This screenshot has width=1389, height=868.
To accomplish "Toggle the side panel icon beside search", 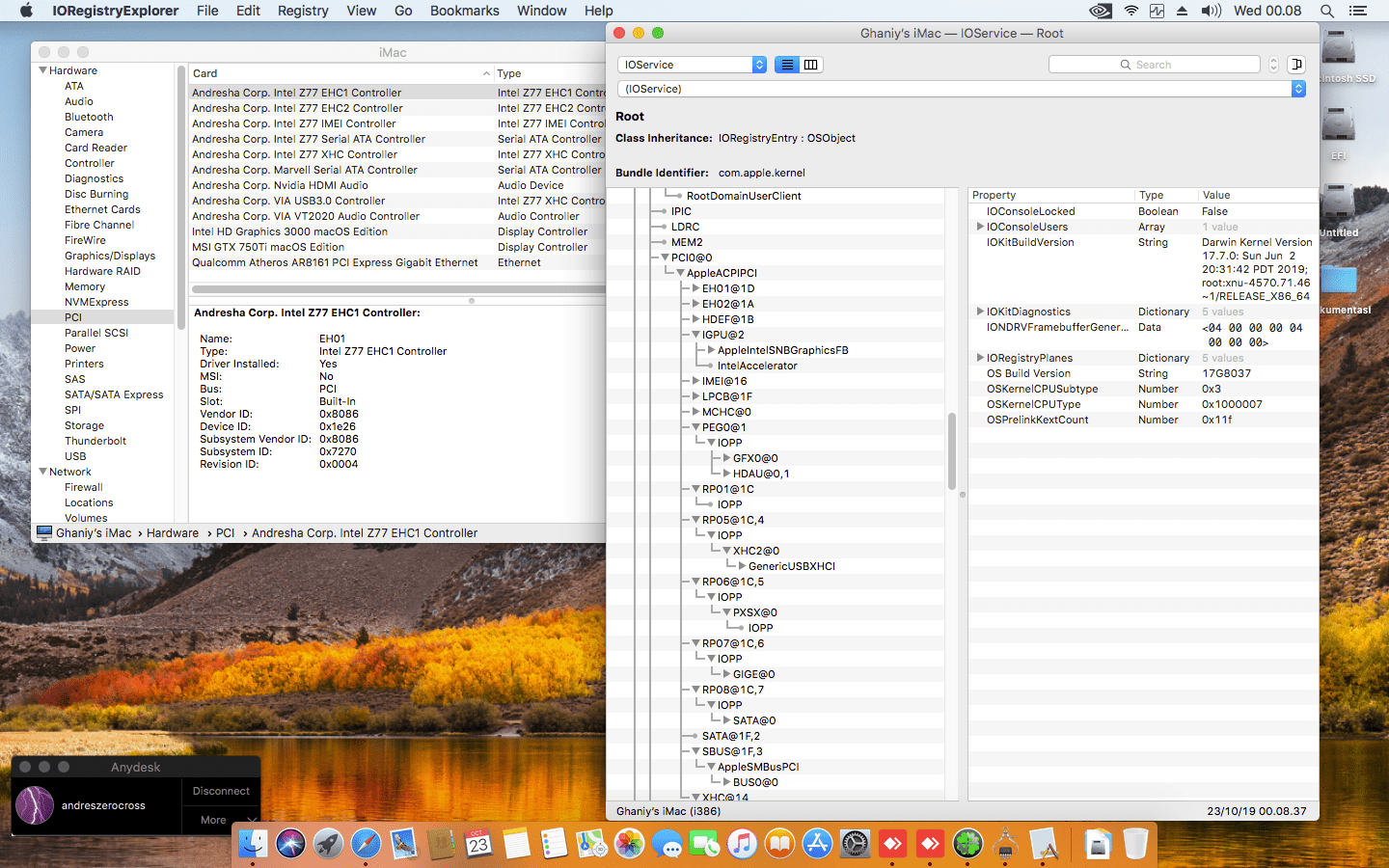I will (x=1296, y=65).
